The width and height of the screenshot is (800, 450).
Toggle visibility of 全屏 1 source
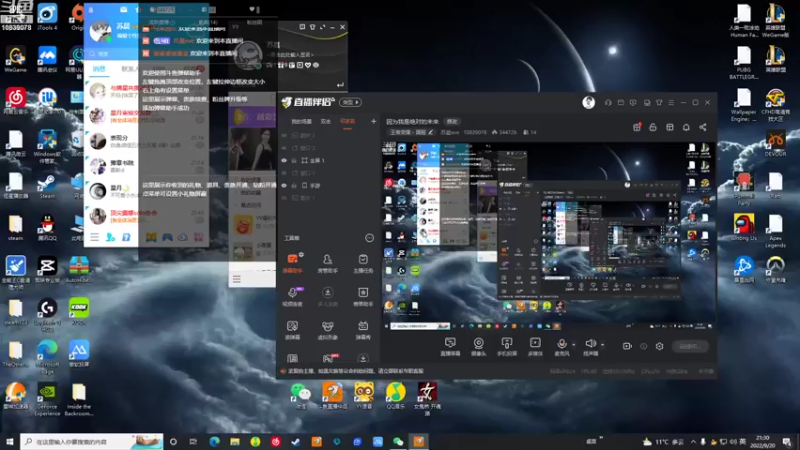[x=284, y=160]
